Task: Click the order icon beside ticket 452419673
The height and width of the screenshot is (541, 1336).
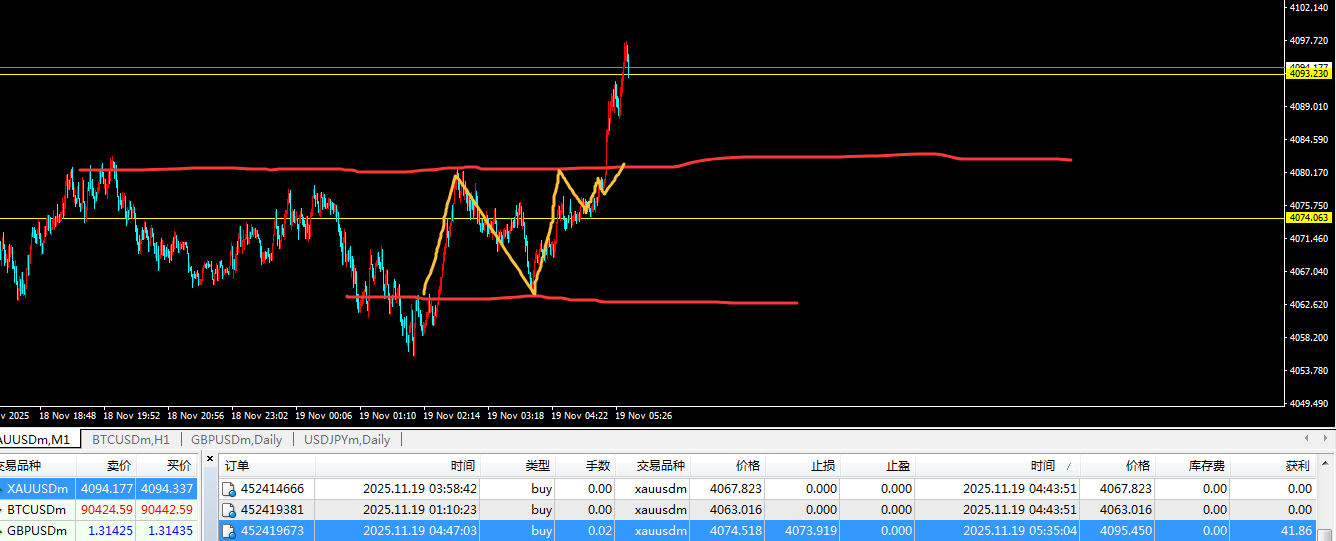Action: click(x=229, y=531)
